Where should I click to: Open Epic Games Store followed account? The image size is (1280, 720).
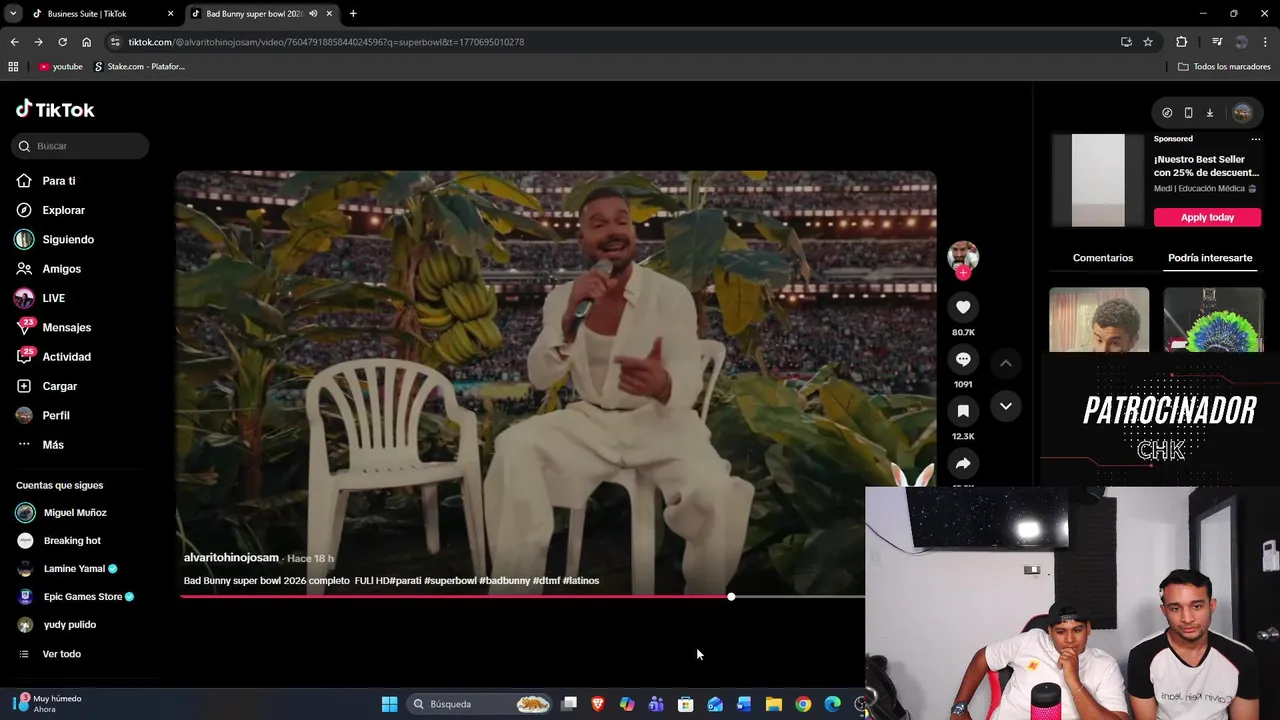point(83,596)
